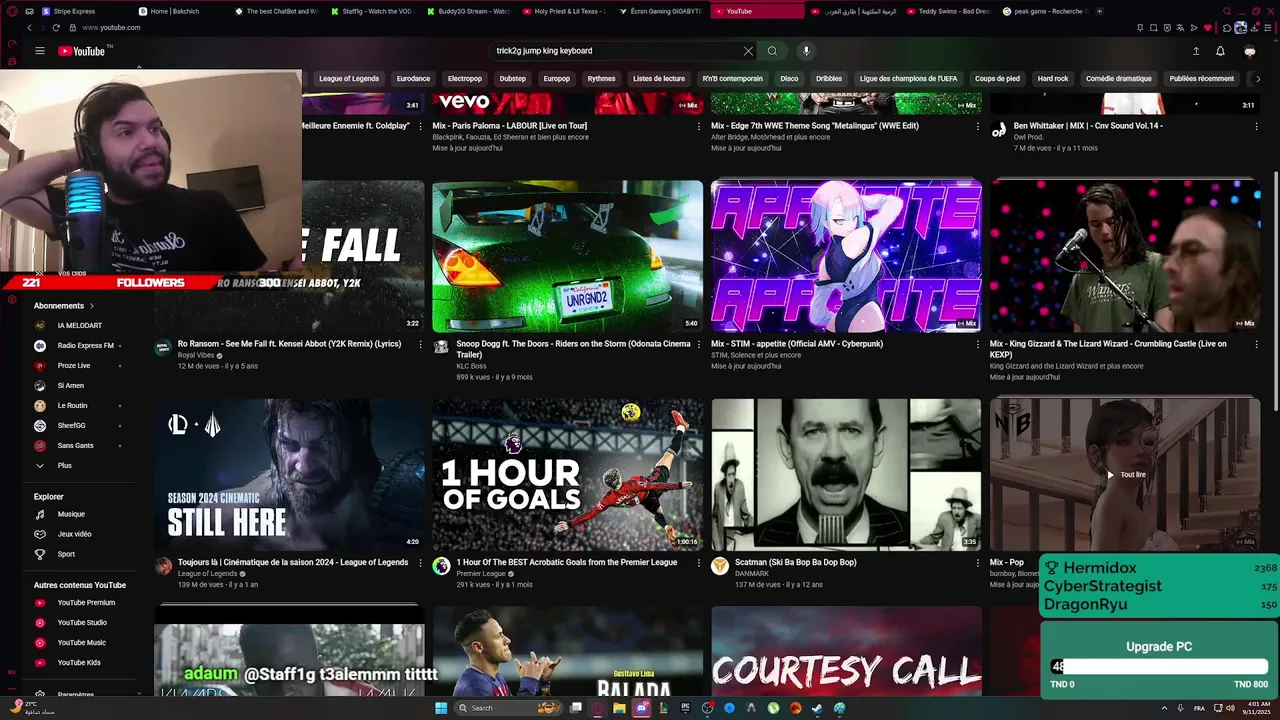Open the account avatar menu
The width and height of the screenshot is (1280, 720).
(x=1249, y=51)
